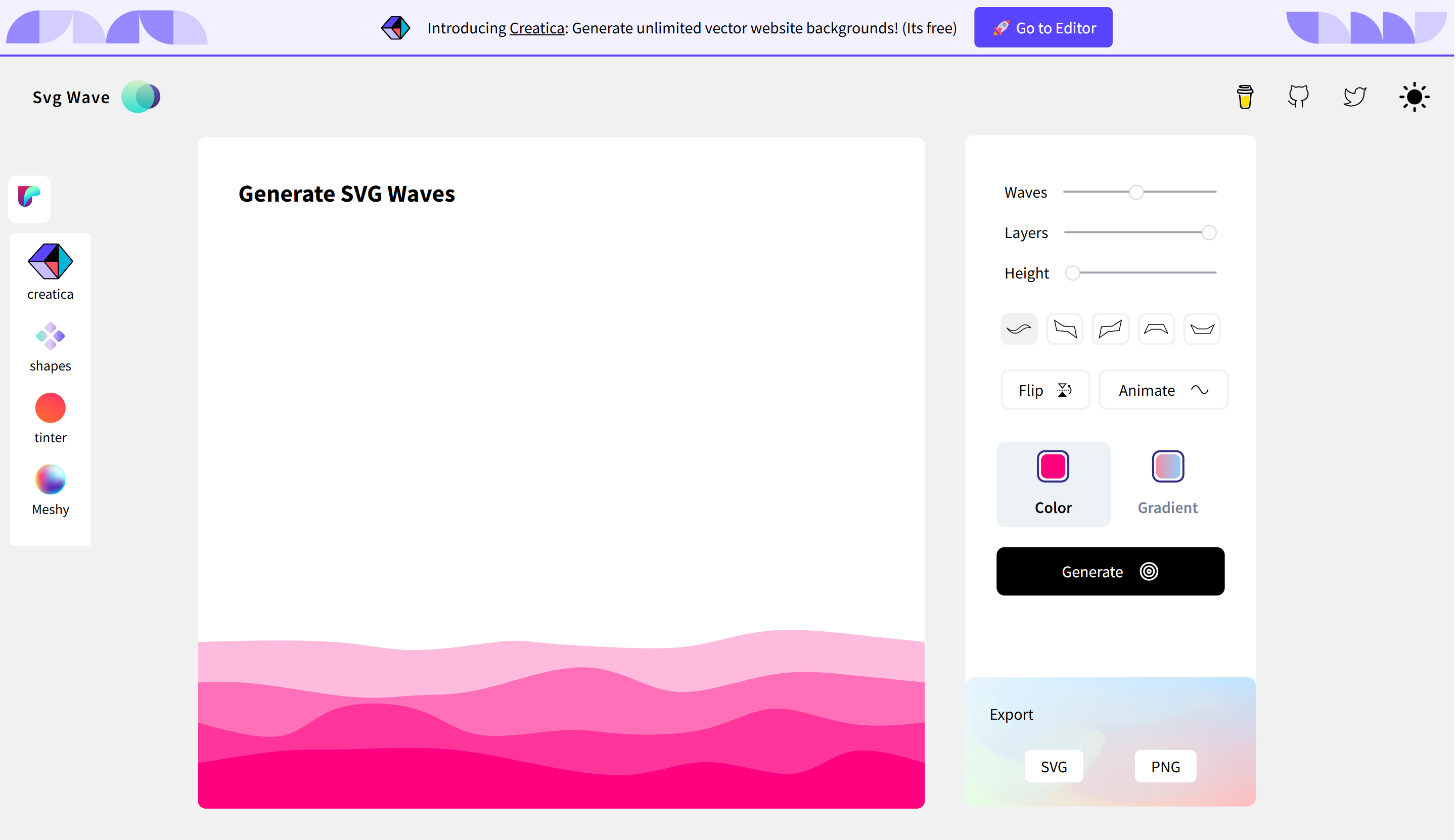Click the Go to Editor button

(x=1043, y=27)
